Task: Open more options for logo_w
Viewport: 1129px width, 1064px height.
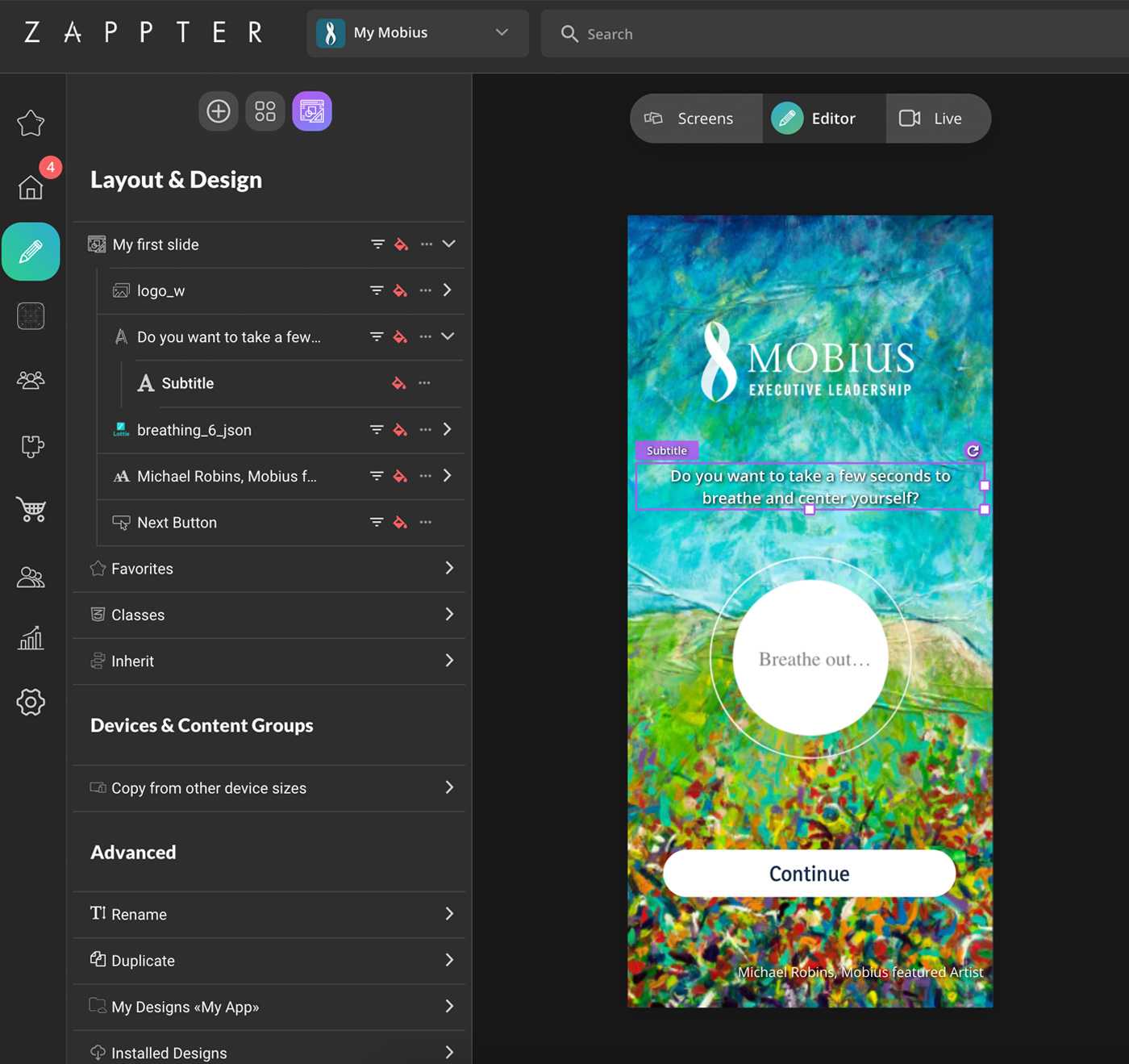Action: coord(426,290)
